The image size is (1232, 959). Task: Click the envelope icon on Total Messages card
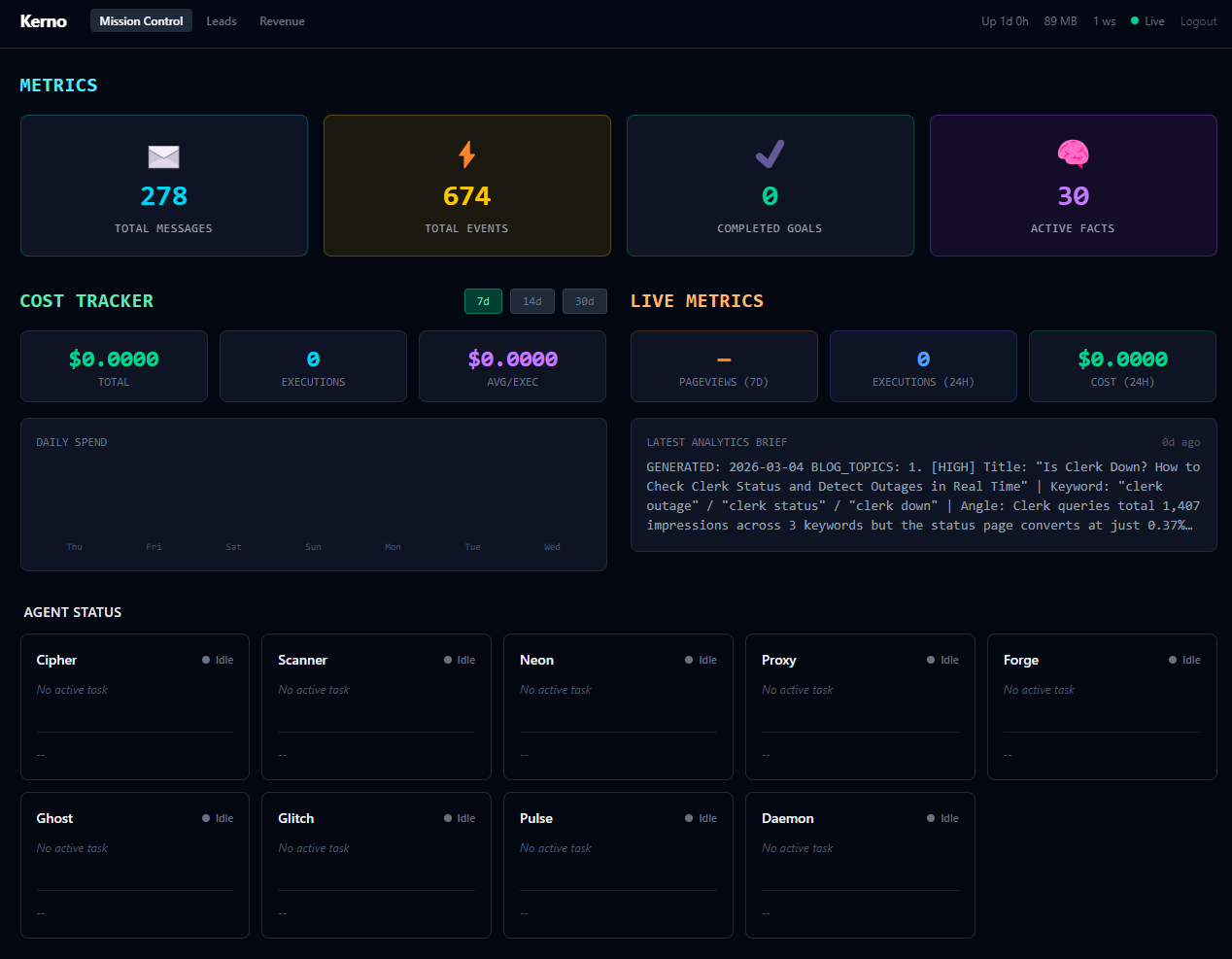[x=162, y=156]
